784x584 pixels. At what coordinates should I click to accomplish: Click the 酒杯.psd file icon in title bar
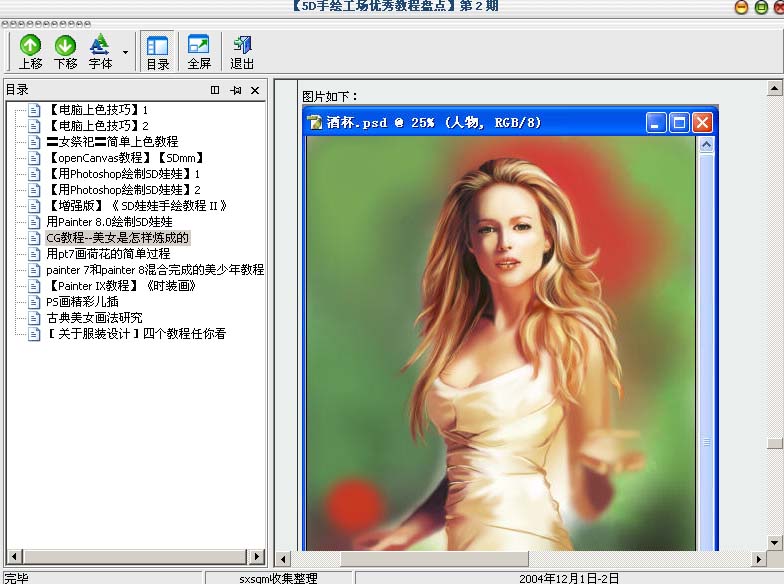pos(315,122)
